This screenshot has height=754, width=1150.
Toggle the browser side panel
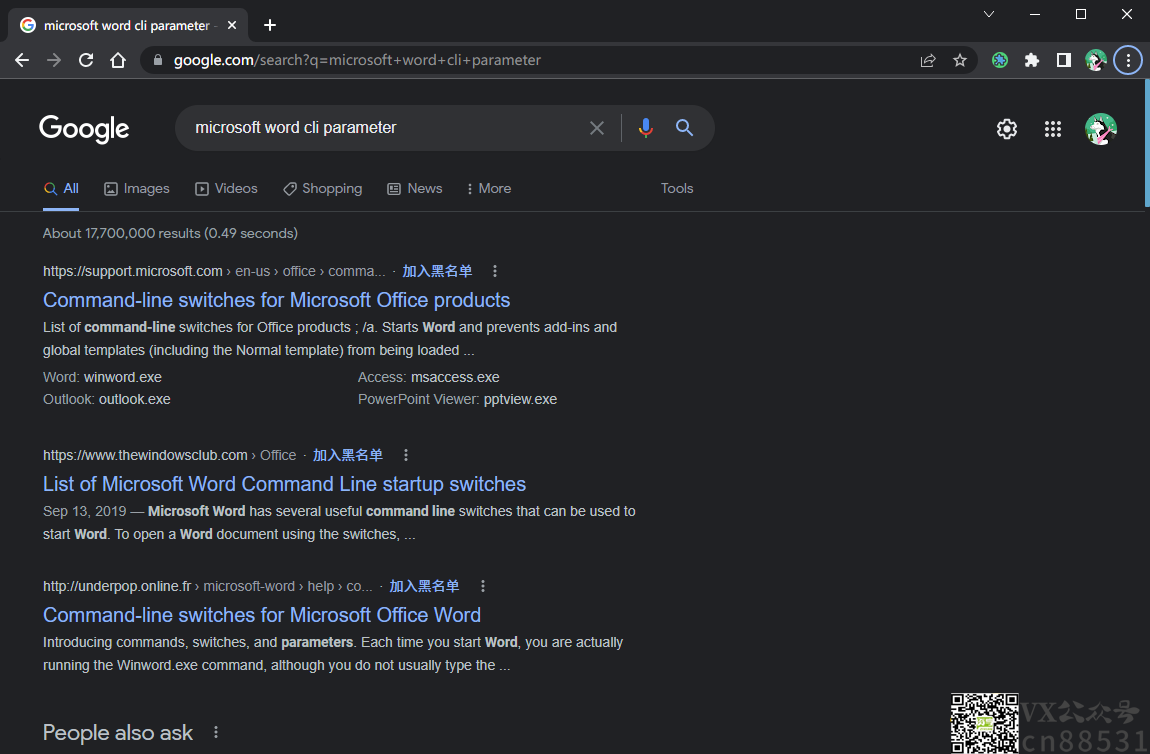tap(1063, 60)
